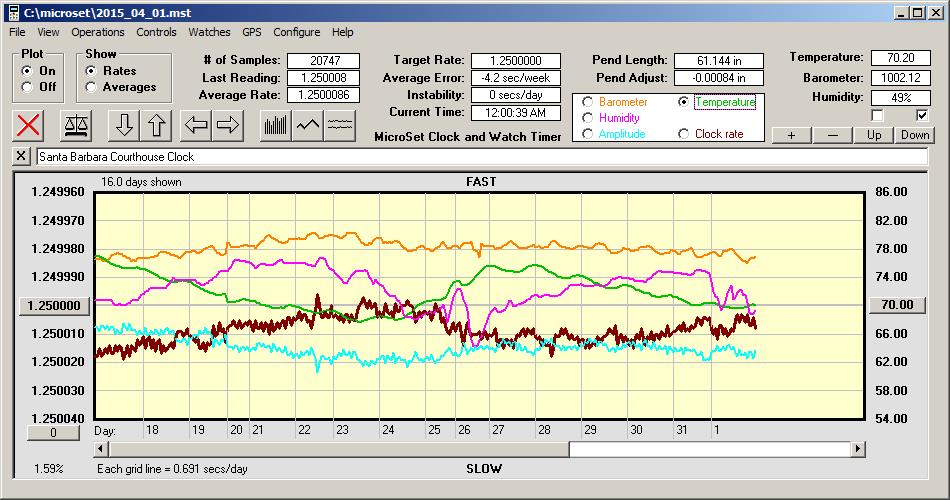Select the bar graph display icon
Image resolution: width=950 pixels, height=500 pixels.
pyautogui.click(x=276, y=125)
